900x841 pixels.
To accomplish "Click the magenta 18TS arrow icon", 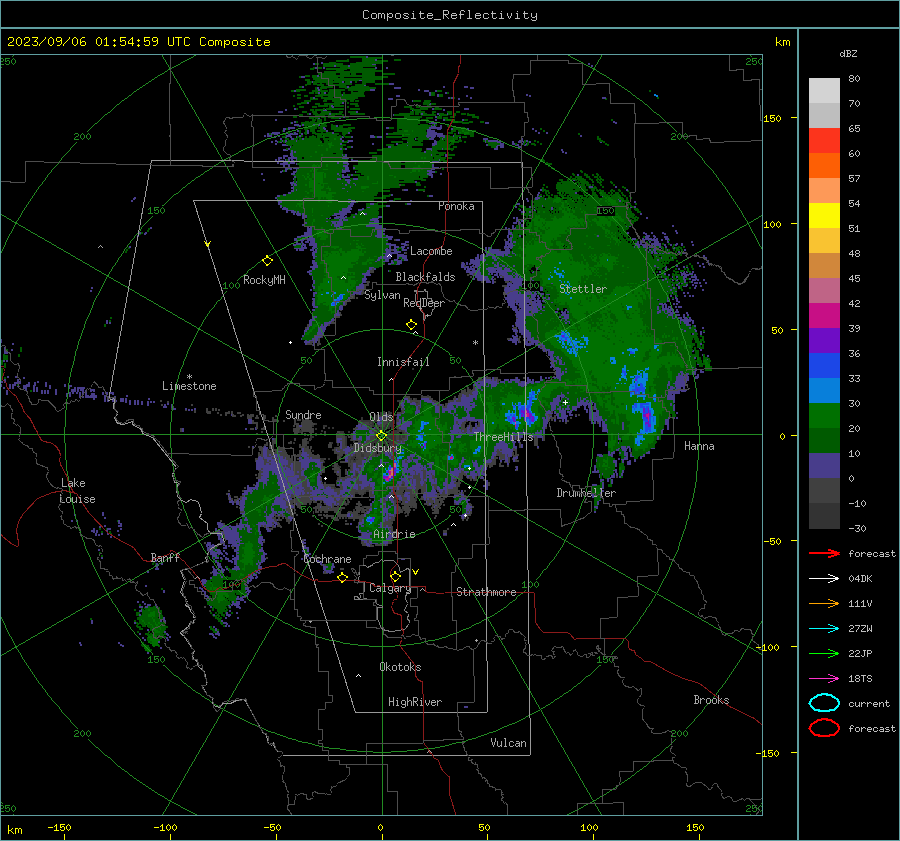I will coord(824,678).
